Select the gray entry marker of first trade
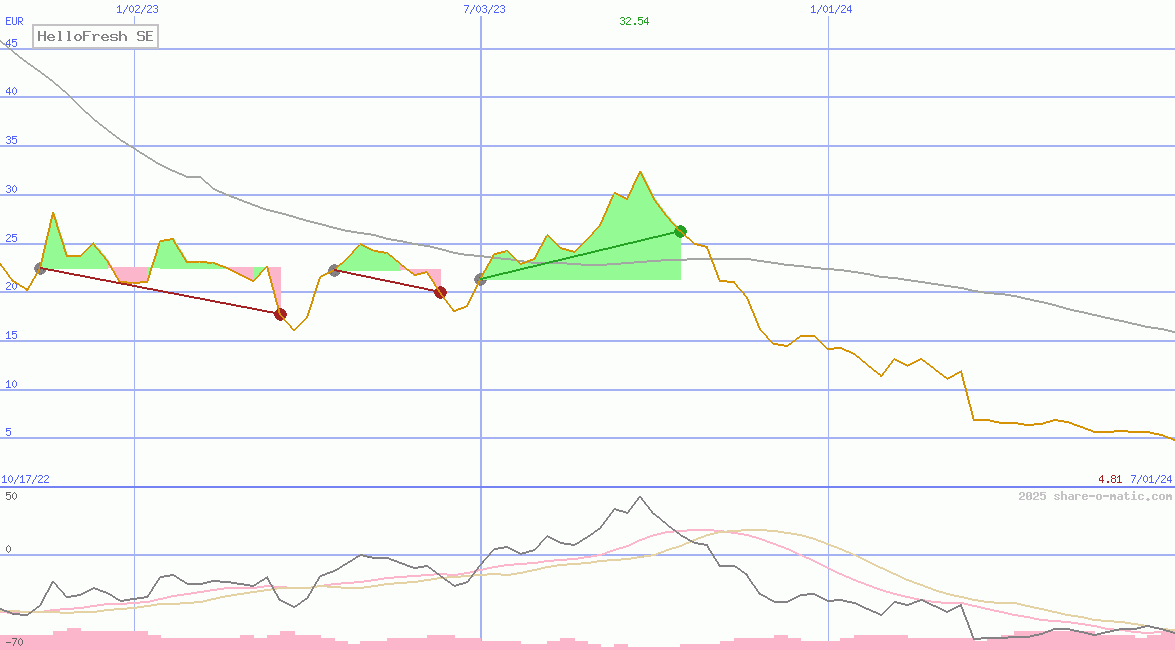 (40, 268)
